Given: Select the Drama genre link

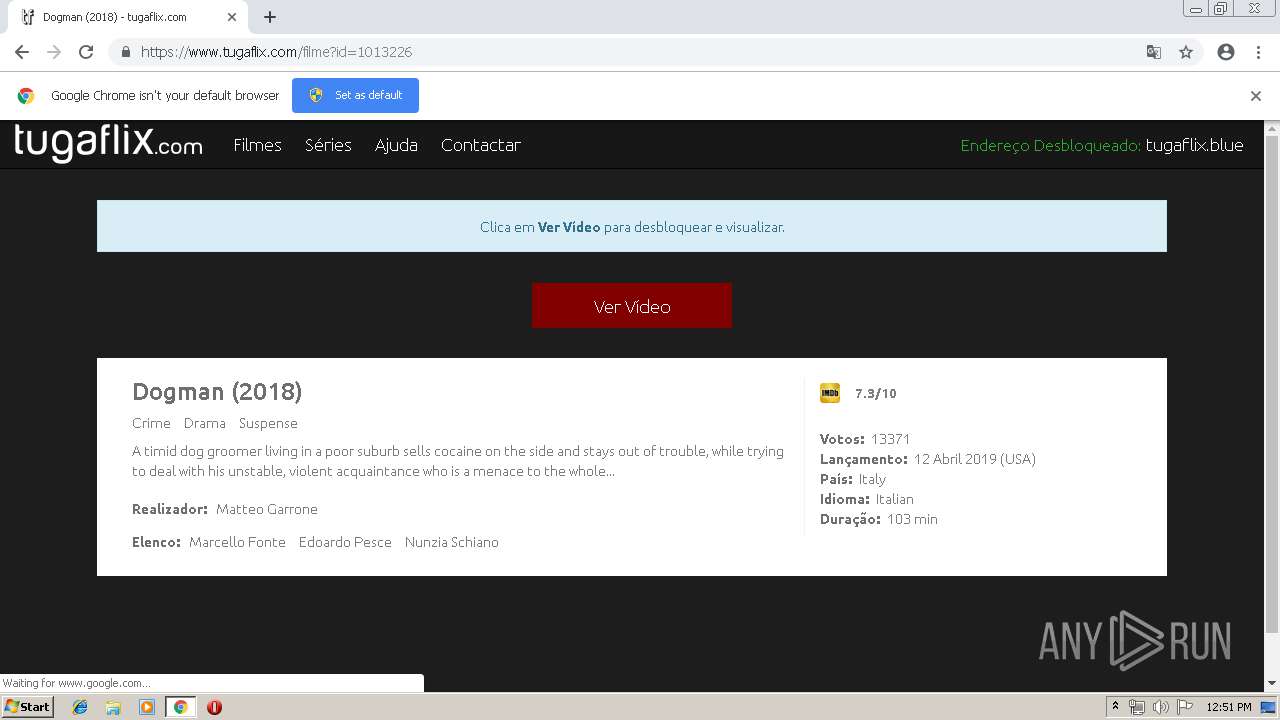Looking at the screenshot, I should pyautogui.click(x=205, y=423).
